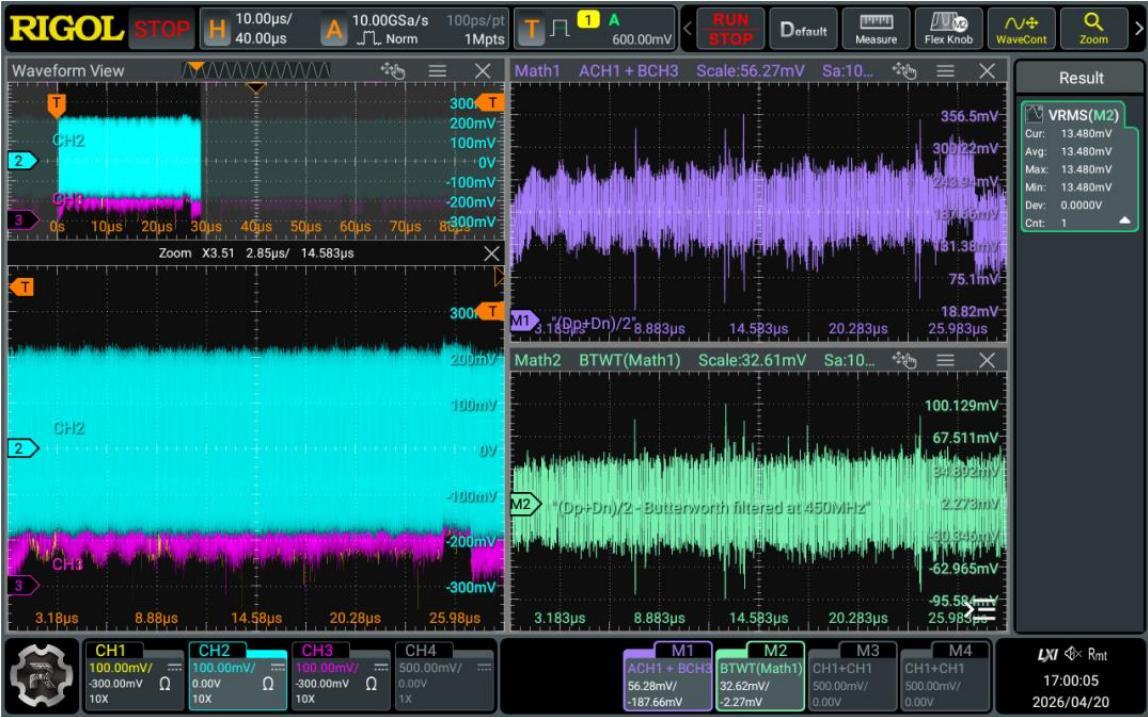
Task: Enable the M4 math channel
Action: click(x=944, y=675)
